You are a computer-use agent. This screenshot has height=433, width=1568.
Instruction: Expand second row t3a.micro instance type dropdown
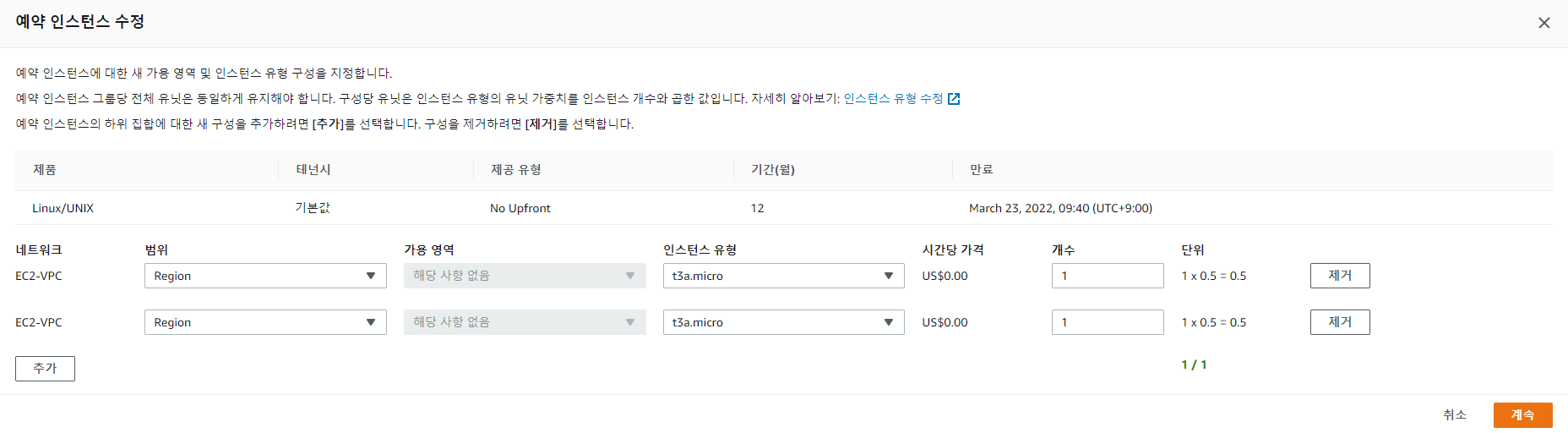coord(783,322)
